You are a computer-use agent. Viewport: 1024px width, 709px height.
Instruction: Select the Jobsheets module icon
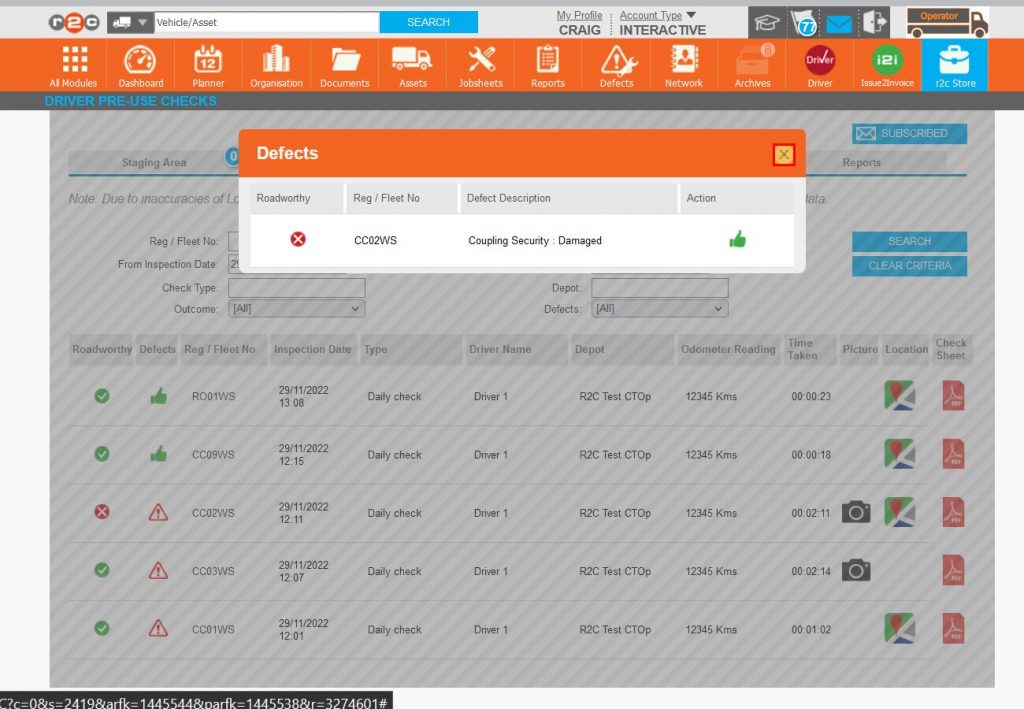pyautogui.click(x=480, y=64)
